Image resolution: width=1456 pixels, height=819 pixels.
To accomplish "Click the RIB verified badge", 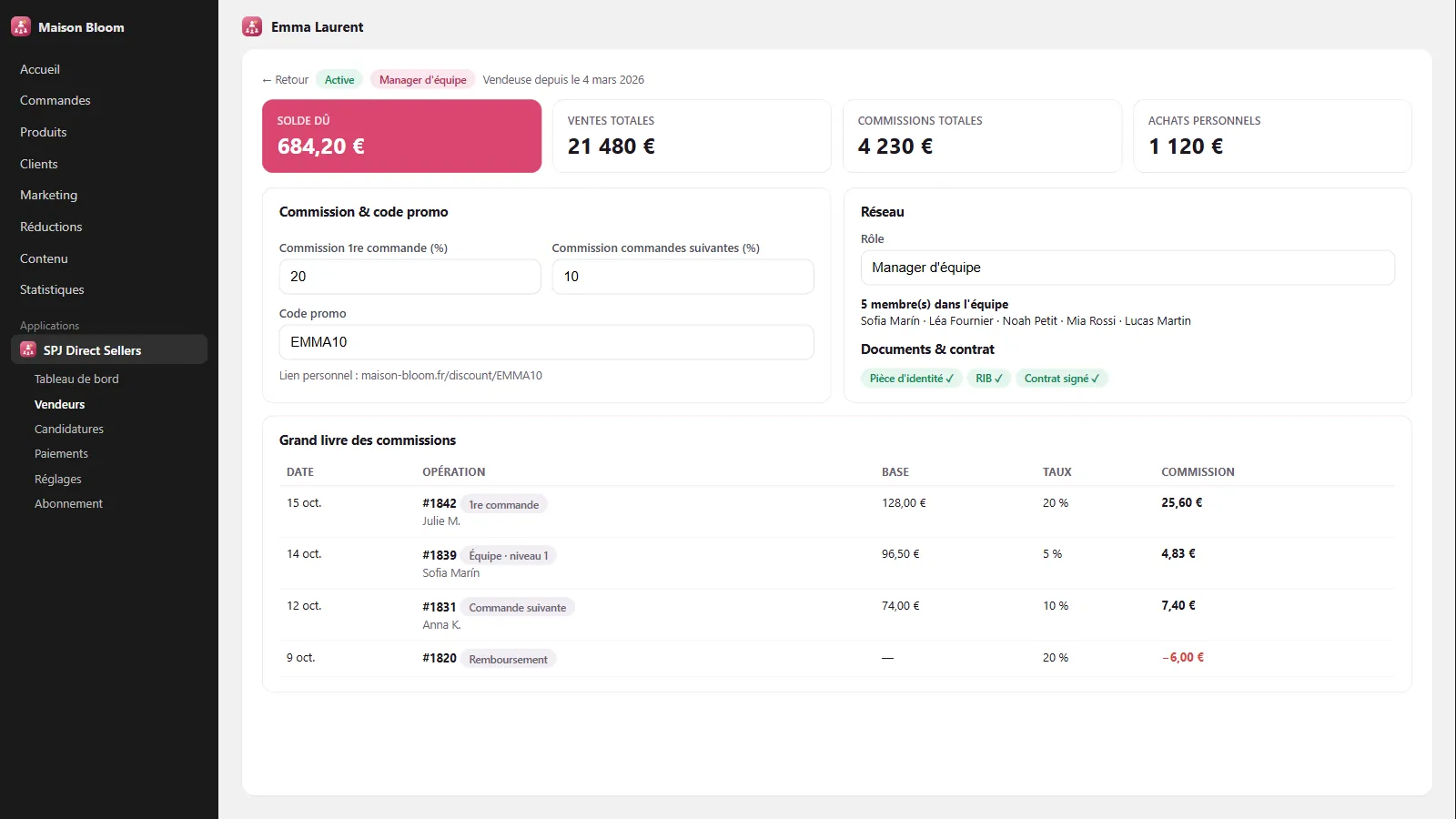I will pos(989,379).
